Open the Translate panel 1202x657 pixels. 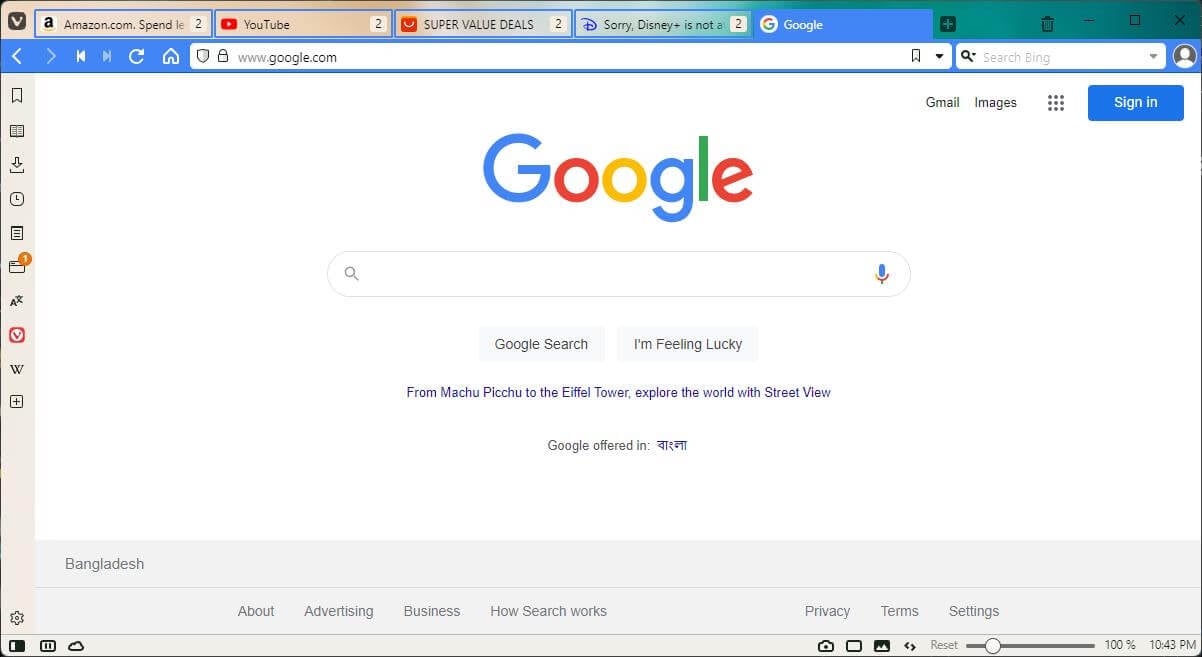click(17, 301)
